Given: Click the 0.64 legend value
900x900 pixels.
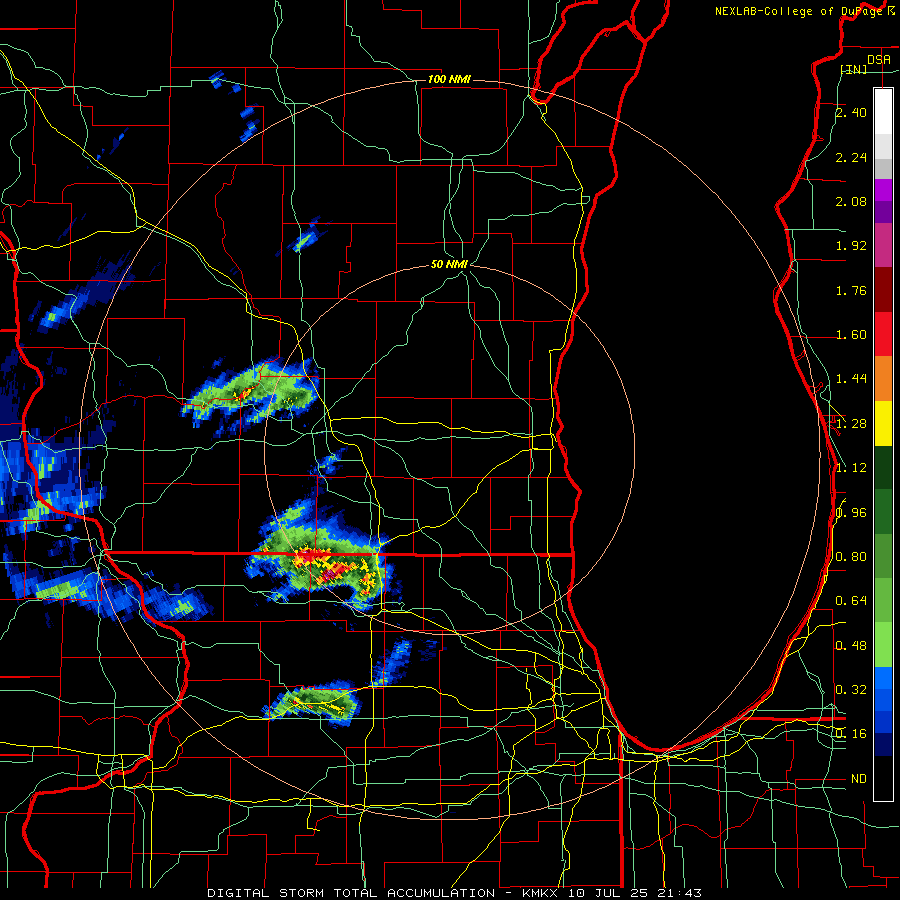Looking at the screenshot, I should [851, 601].
